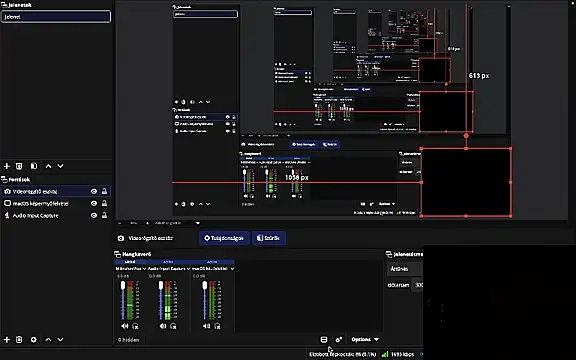Toggle monitoring headphones icon on first mixer channel
Image resolution: width=576 pixels, height=360 pixels.
point(136,326)
